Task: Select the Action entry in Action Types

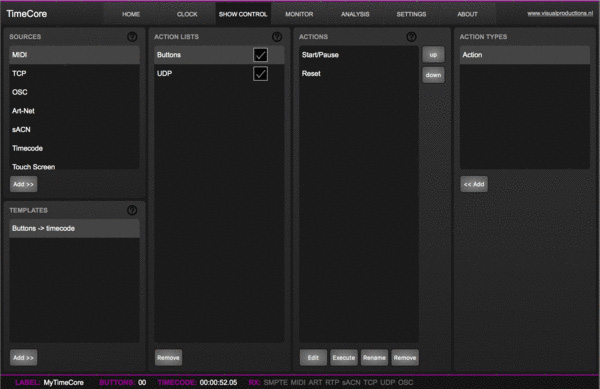Action: coord(525,55)
